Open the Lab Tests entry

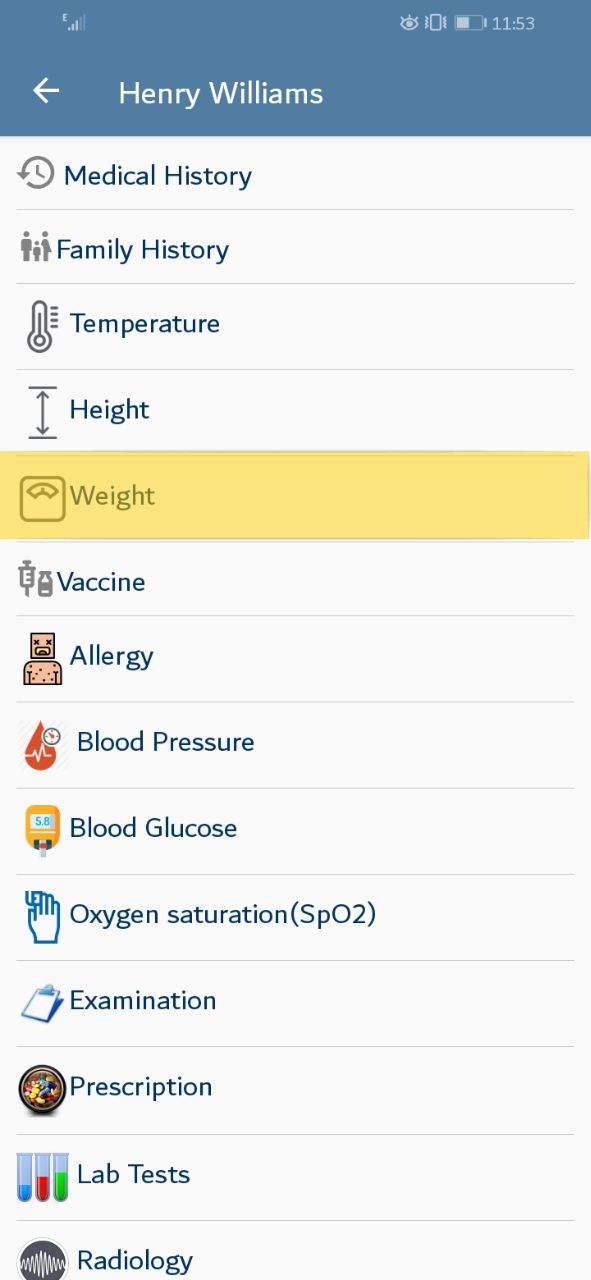295,1177
